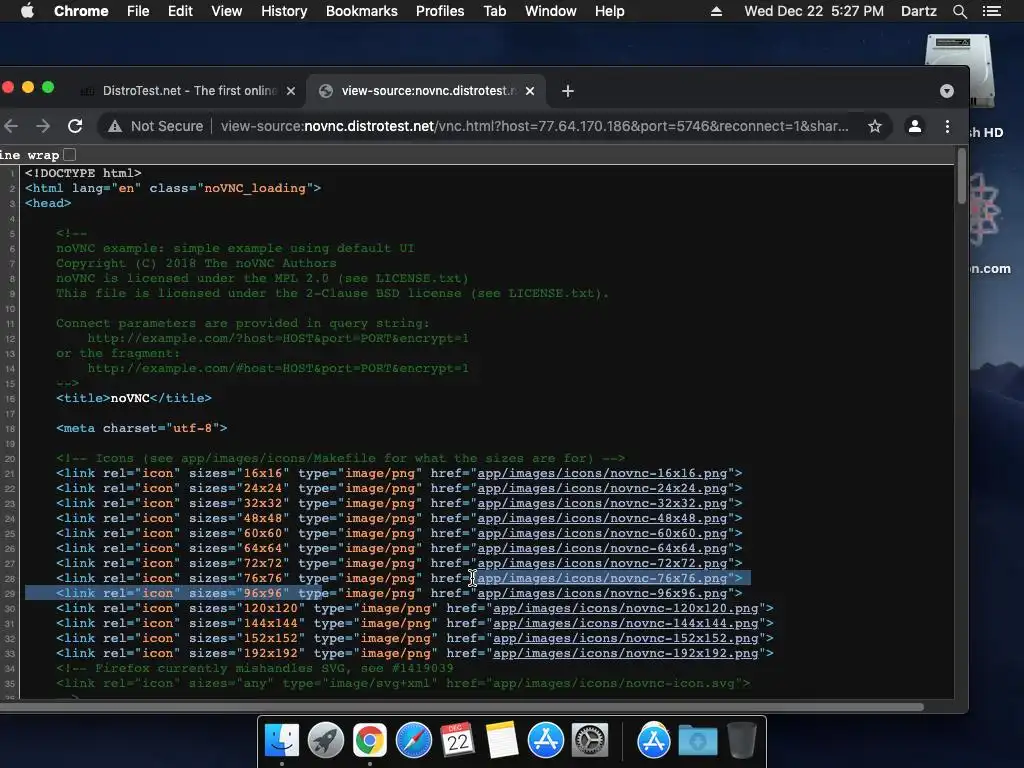Open Launchpad rocket icon in Dock
This screenshot has height=768, width=1024.
(326, 741)
